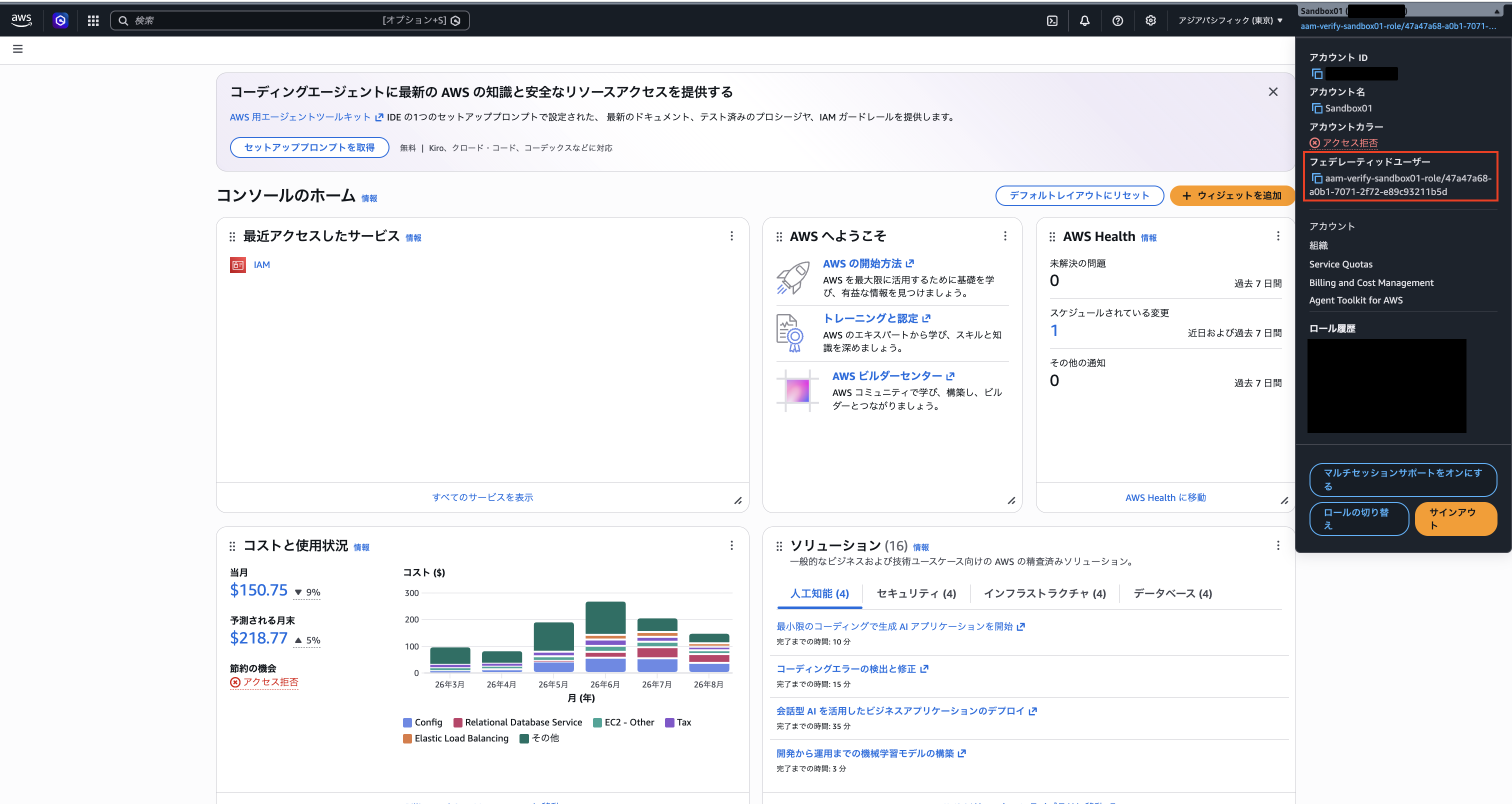This screenshot has width=1512, height=804.
Task: Click the EC2 - Other legend swatch
Action: pos(597,723)
